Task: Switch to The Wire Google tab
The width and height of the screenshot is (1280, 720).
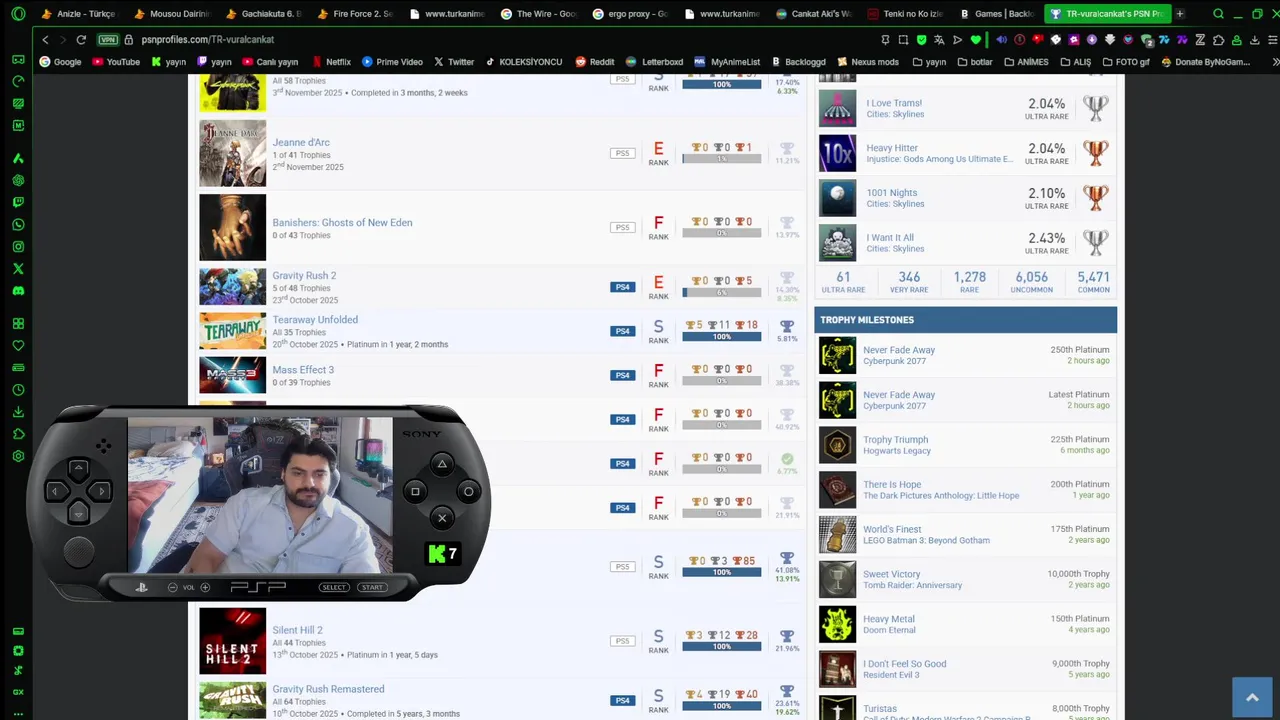Action: coord(540,14)
